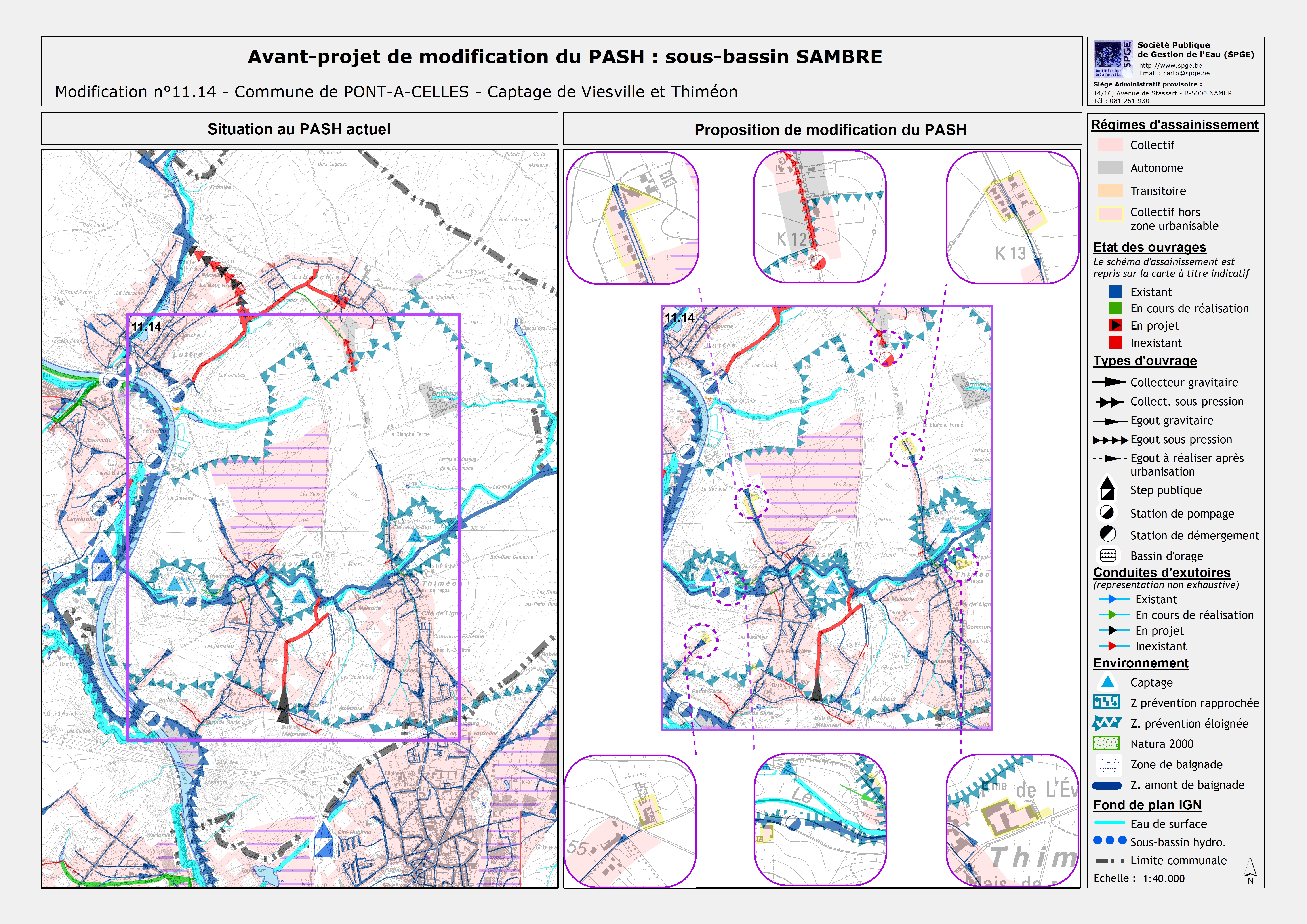Click the K 13 inset detail map
This screenshot has height=924, width=1307.
pyautogui.click(x=1013, y=217)
